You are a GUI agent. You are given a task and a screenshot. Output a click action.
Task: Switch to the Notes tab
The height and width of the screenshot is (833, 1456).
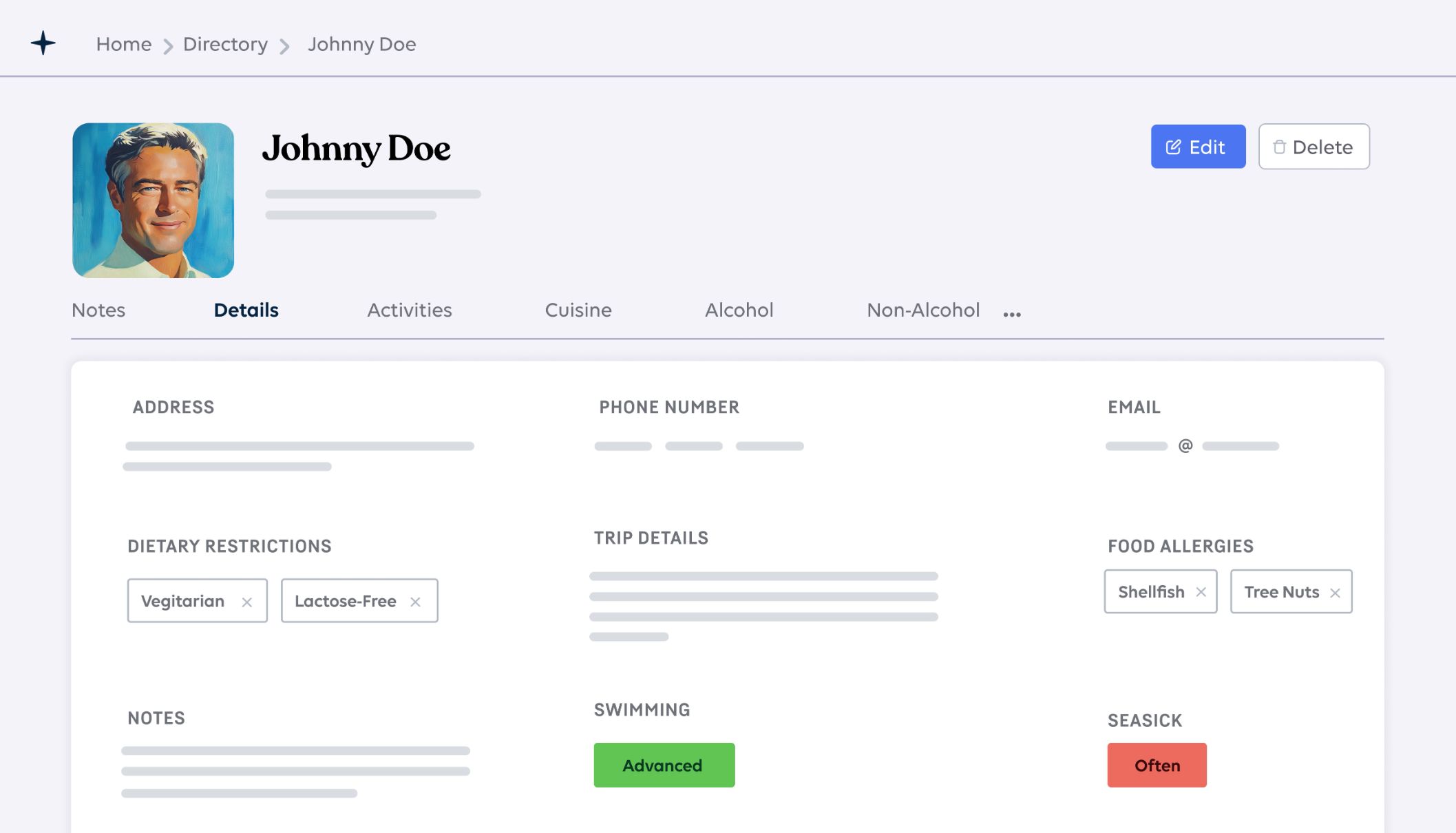[98, 309]
